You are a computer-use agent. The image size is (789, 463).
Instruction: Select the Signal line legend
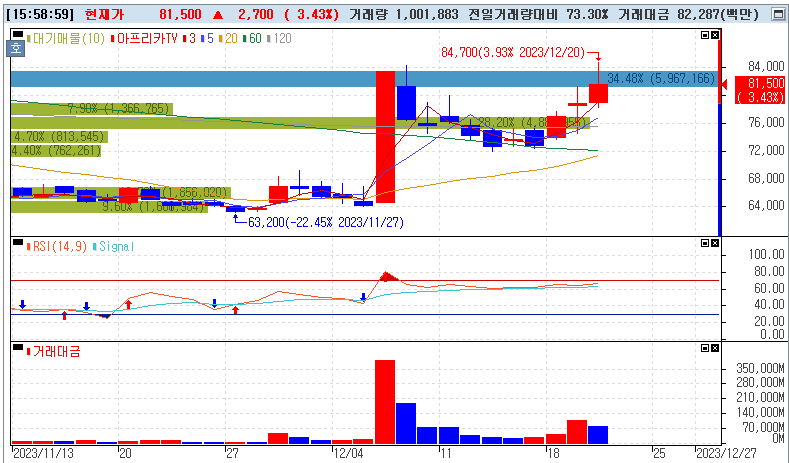click(114, 247)
